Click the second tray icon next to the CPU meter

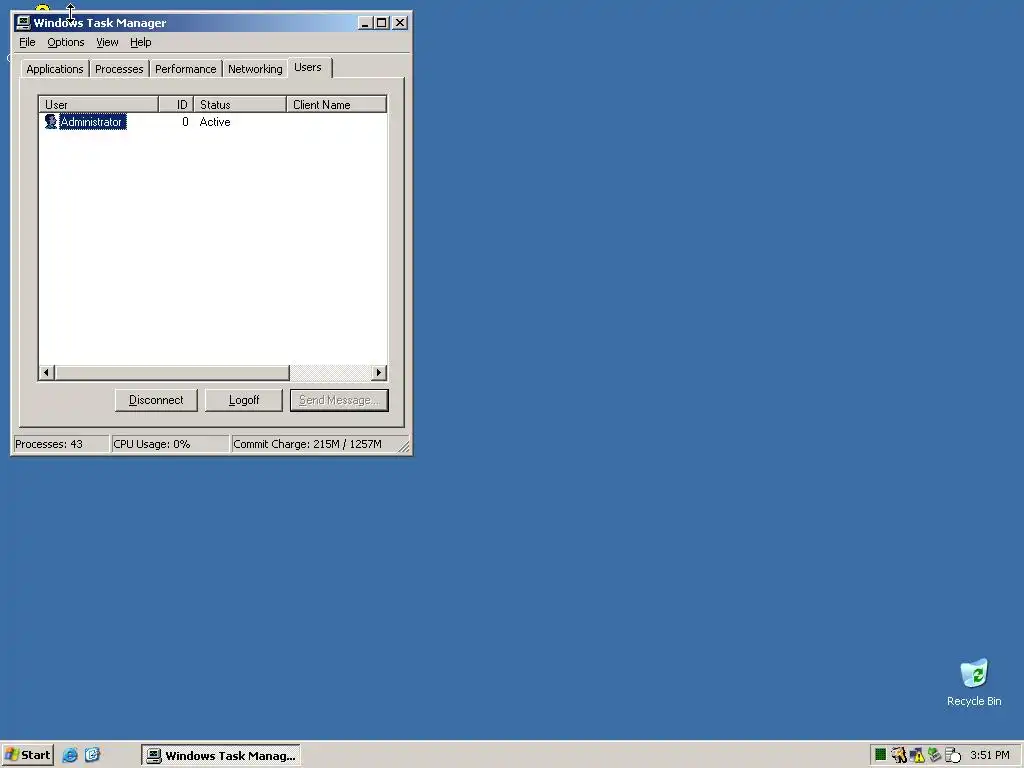[x=899, y=756]
